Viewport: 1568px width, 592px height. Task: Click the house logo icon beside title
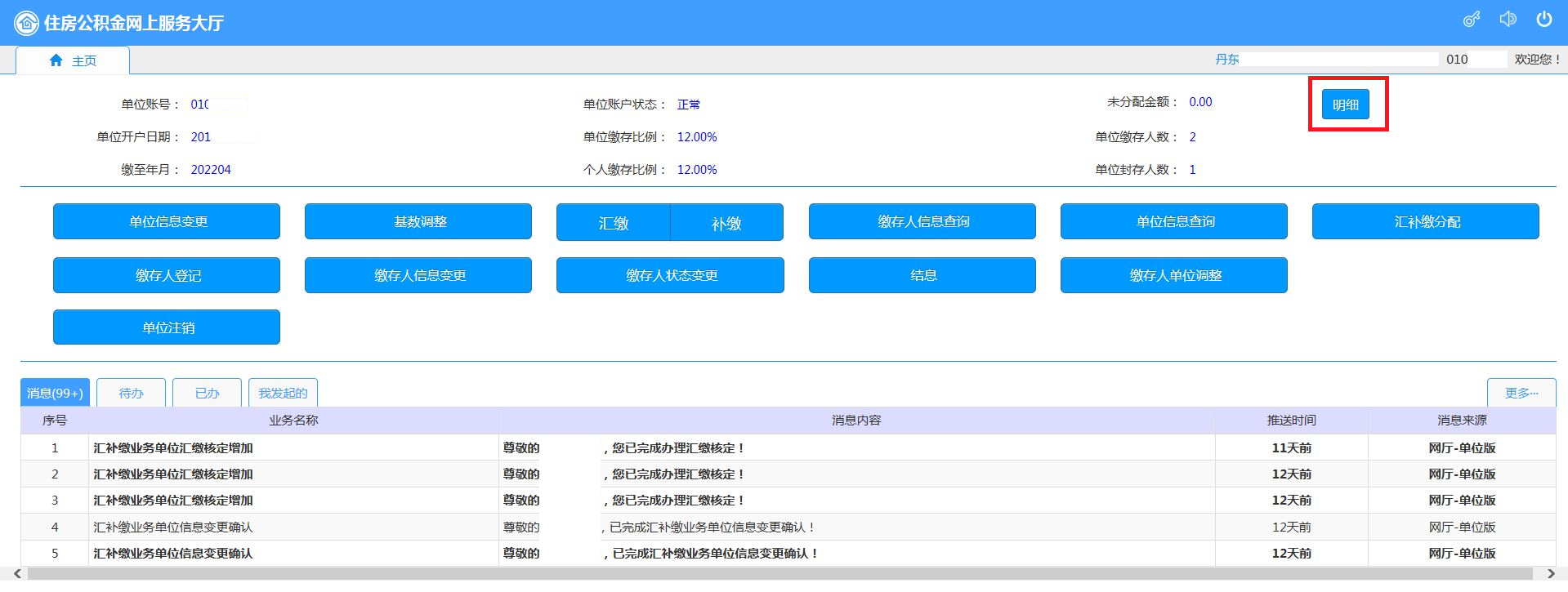click(x=25, y=23)
